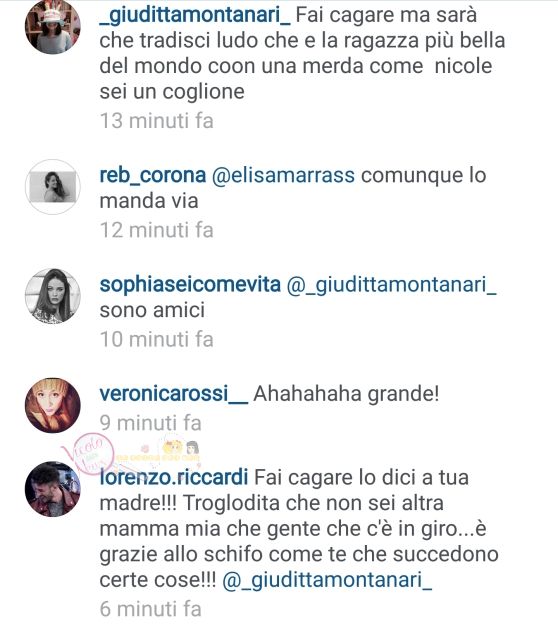Screen dimensions: 558x634
Task: Open _giudittamontanari_ profile picture
Action: click(53, 27)
